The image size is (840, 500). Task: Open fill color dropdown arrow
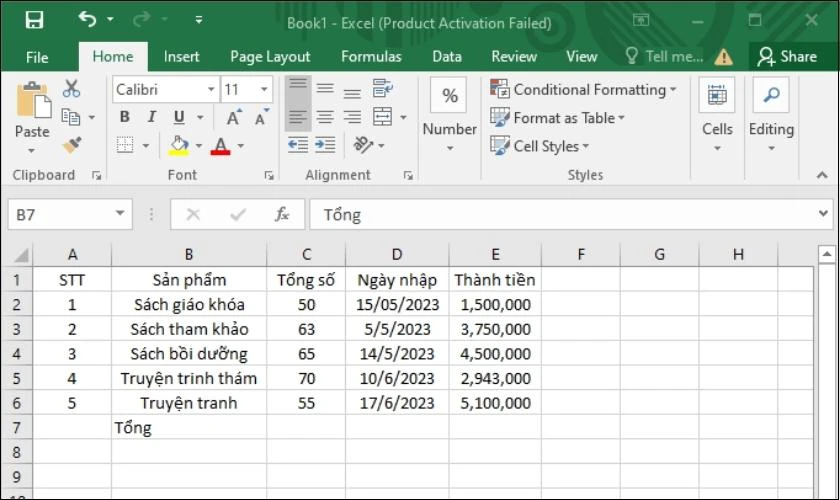click(x=199, y=146)
